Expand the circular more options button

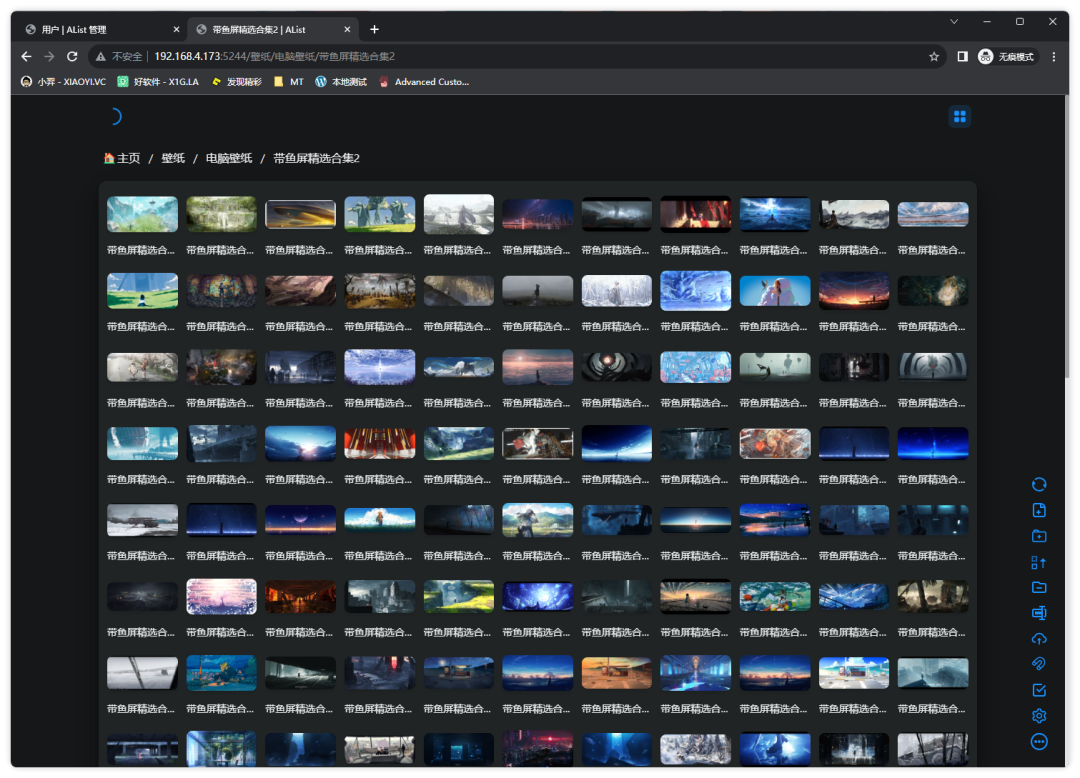[x=1039, y=742]
